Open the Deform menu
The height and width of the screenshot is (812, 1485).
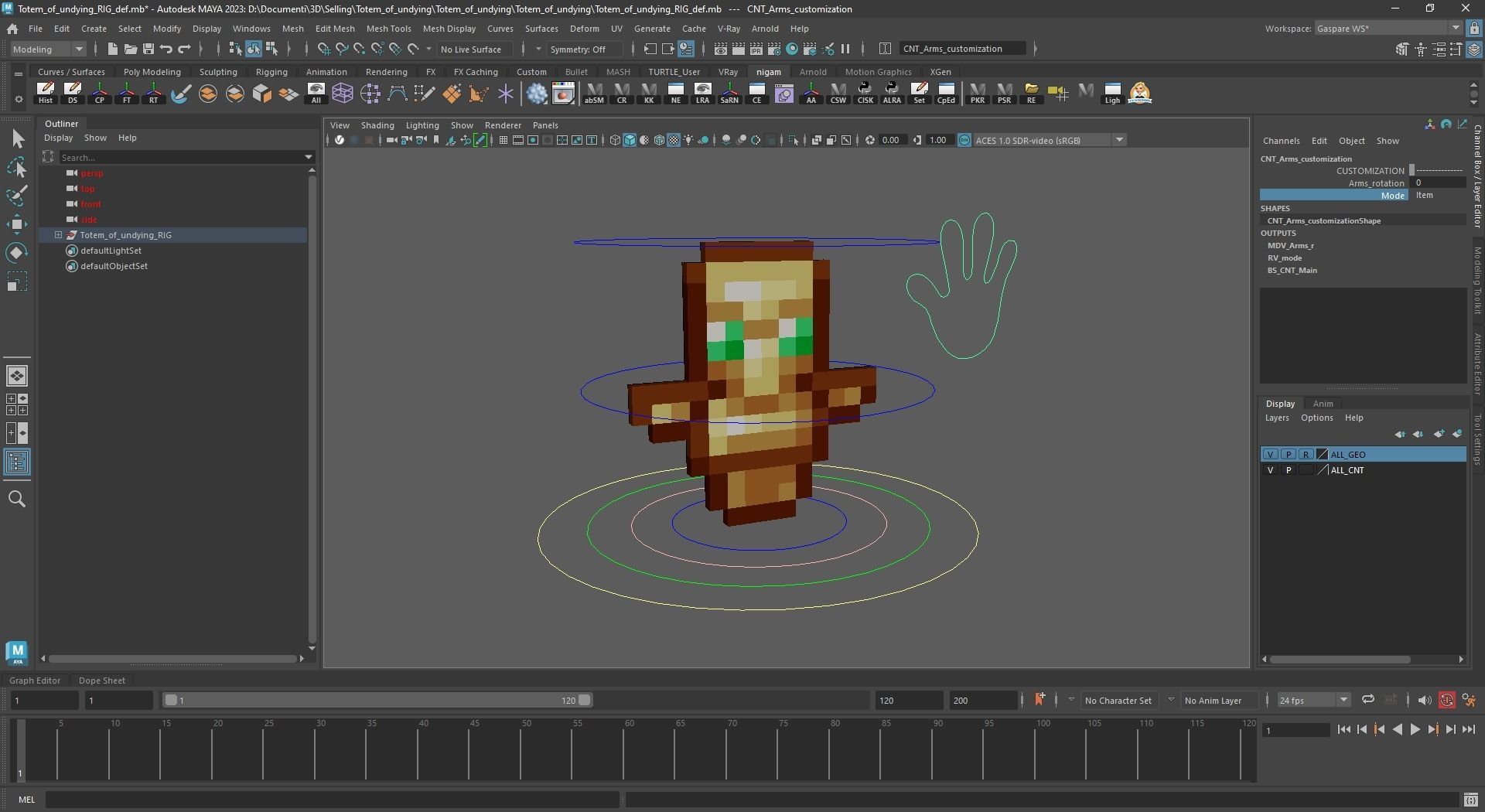coord(584,29)
